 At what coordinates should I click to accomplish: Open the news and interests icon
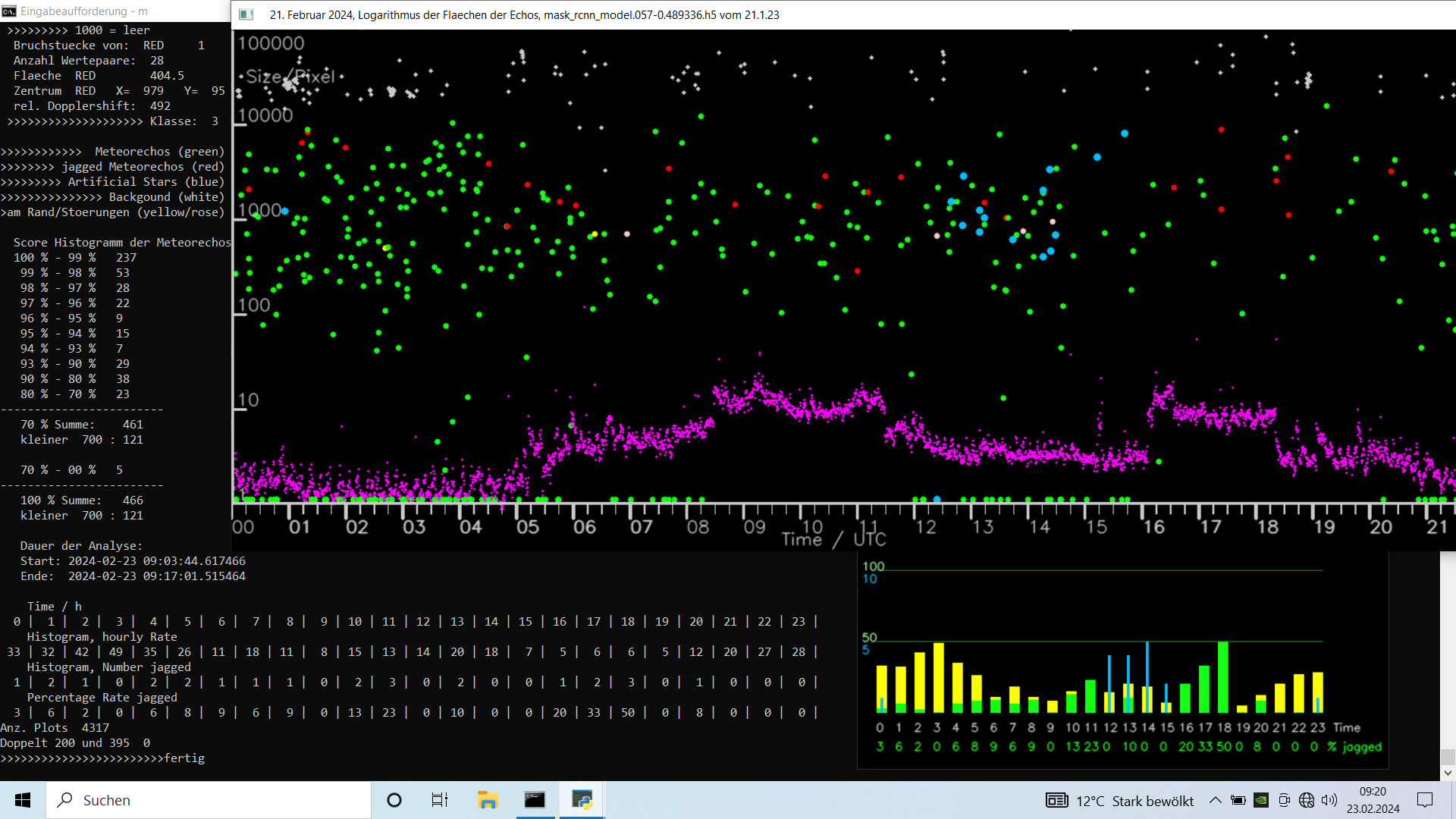click(x=1056, y=800)
